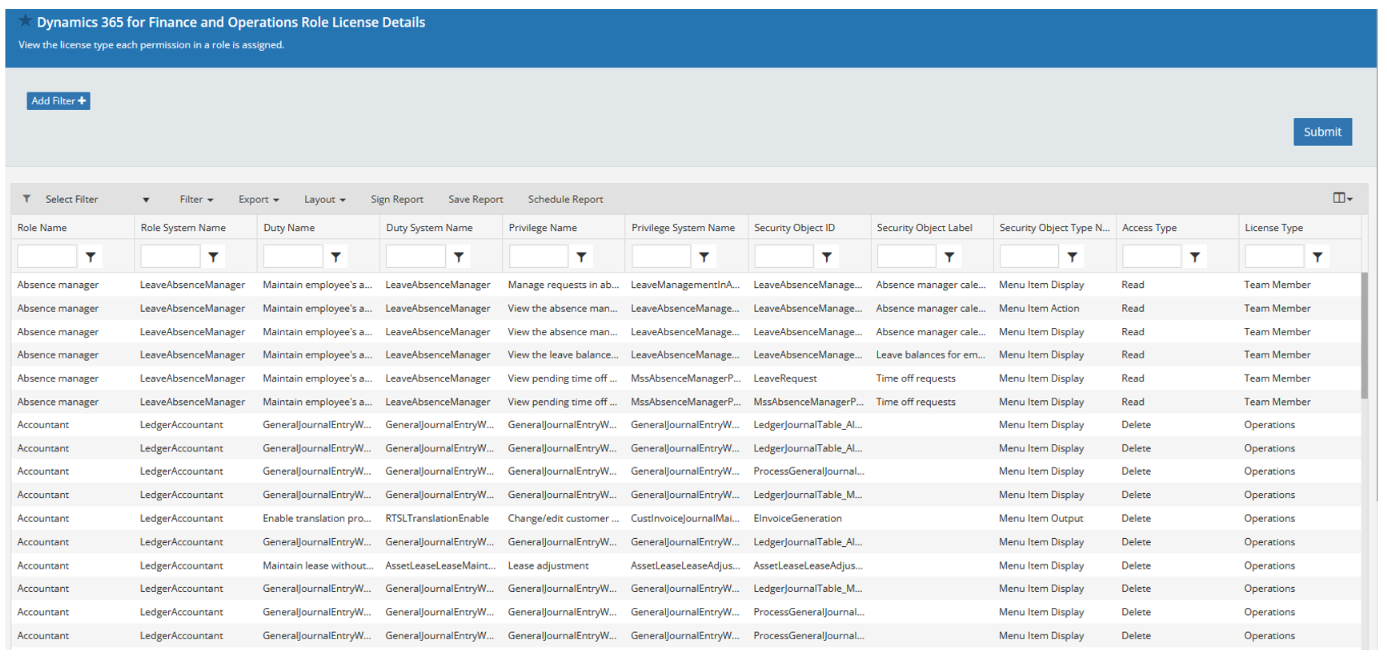Viewport: 1387px width, 664px height.
Task: Select the 'LeaveManagementInA...' cell
Action: pos(686,285)
